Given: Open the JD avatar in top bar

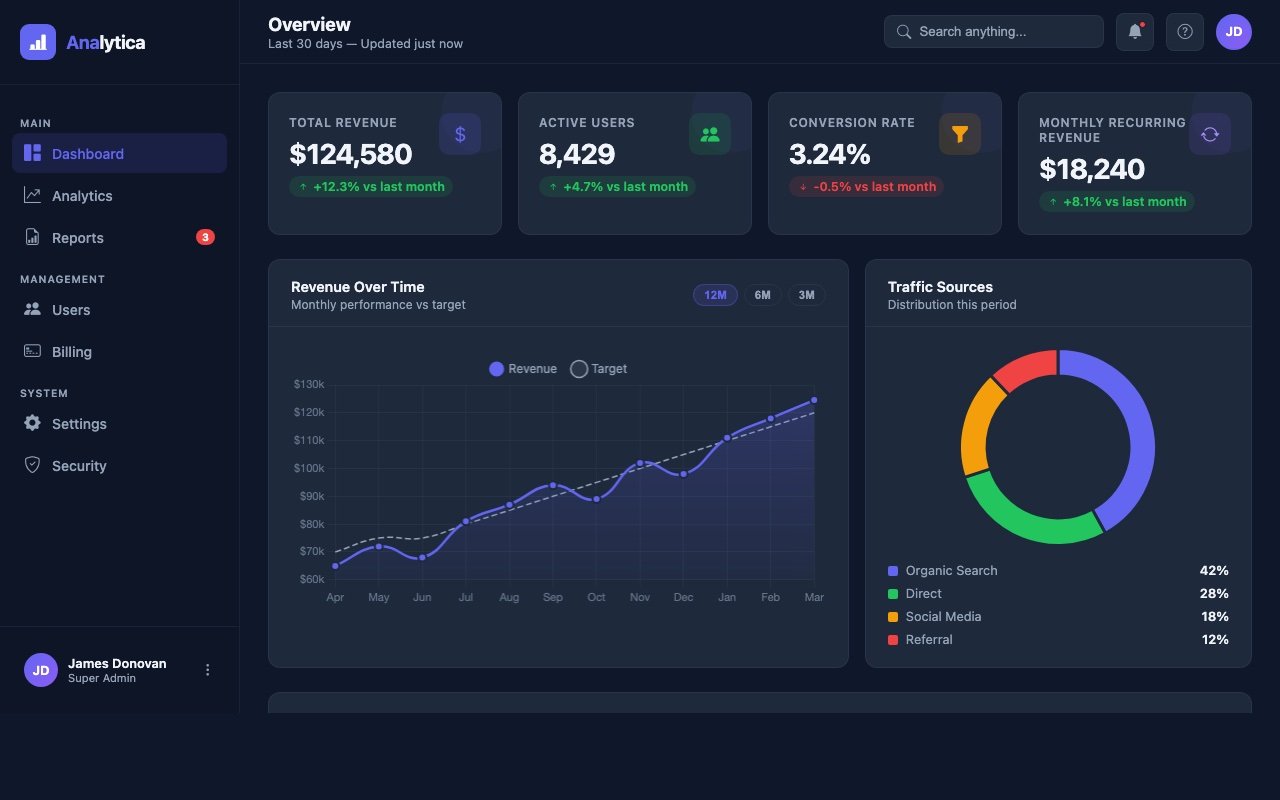Looking at the screenshot, I should point(1233,32).
